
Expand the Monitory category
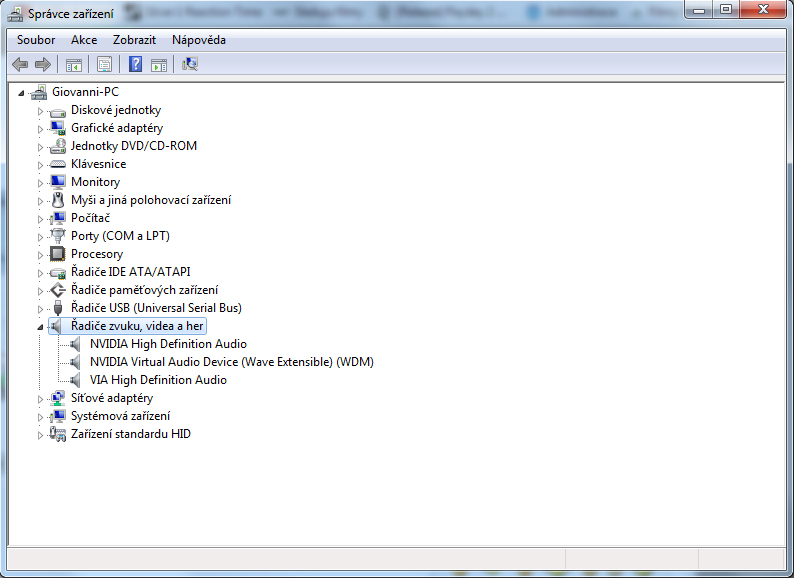point(40,183)
